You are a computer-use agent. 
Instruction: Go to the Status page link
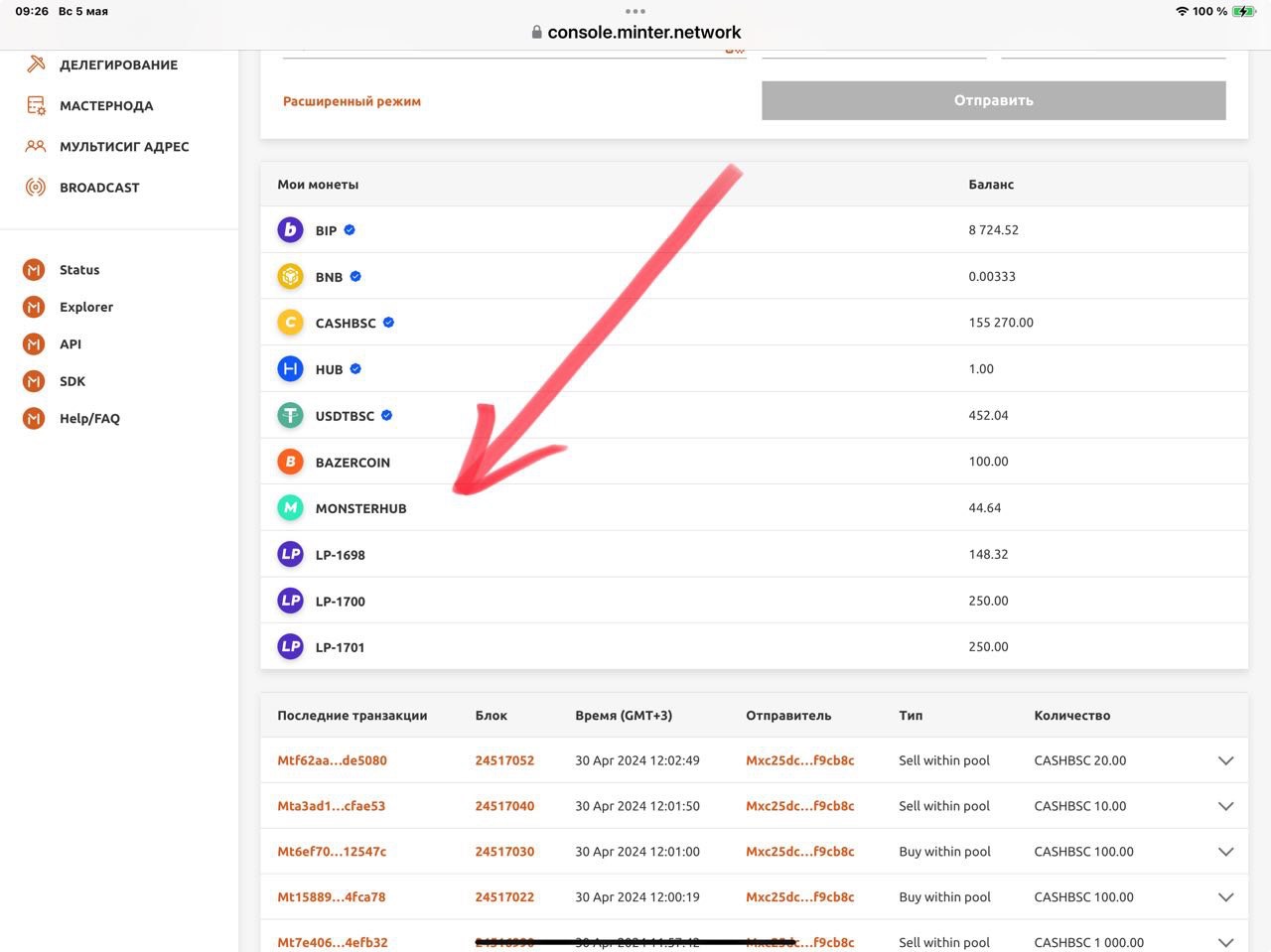point(79,269)
